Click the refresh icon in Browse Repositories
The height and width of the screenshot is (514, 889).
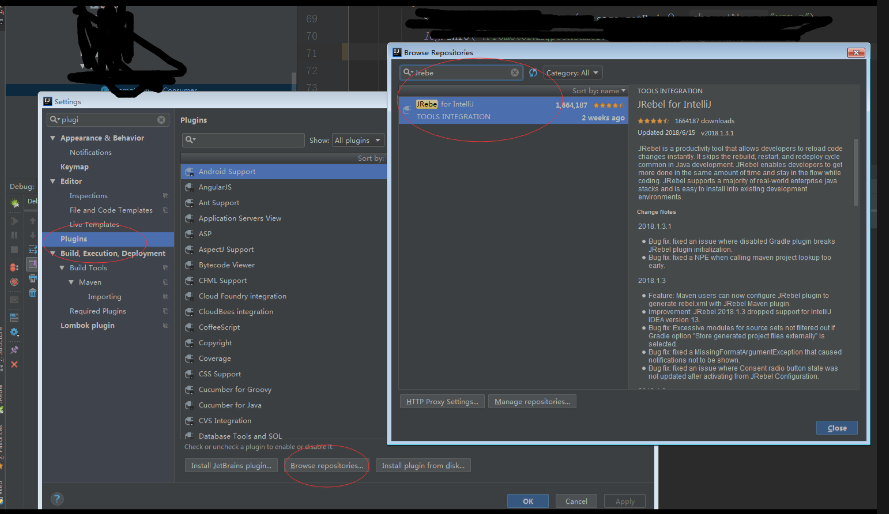(533, 73)
